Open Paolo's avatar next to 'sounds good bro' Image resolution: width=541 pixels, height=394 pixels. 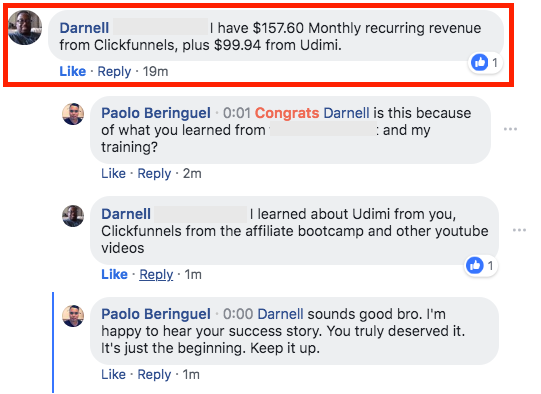coord(73,316)
